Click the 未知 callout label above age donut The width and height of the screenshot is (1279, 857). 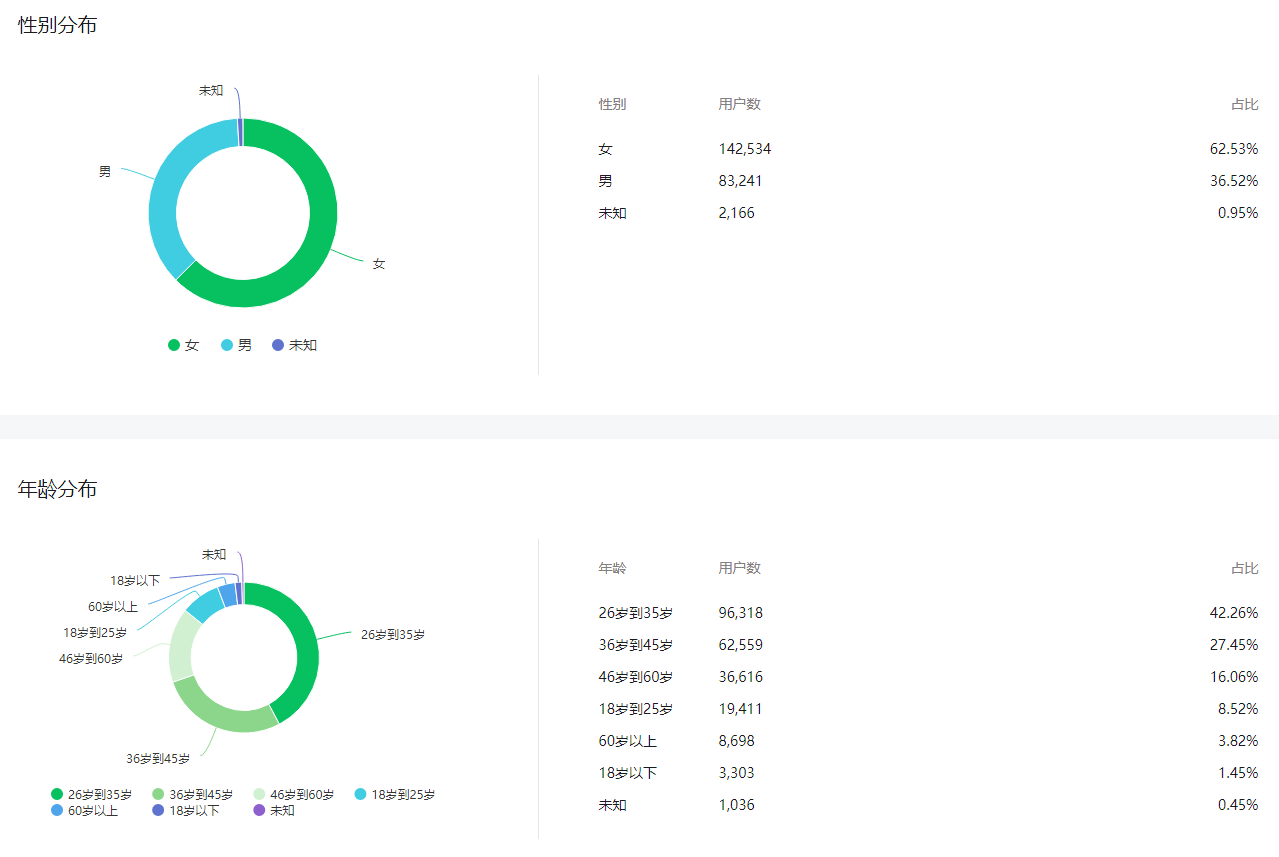pyautogui.click(x=214, y=554)
